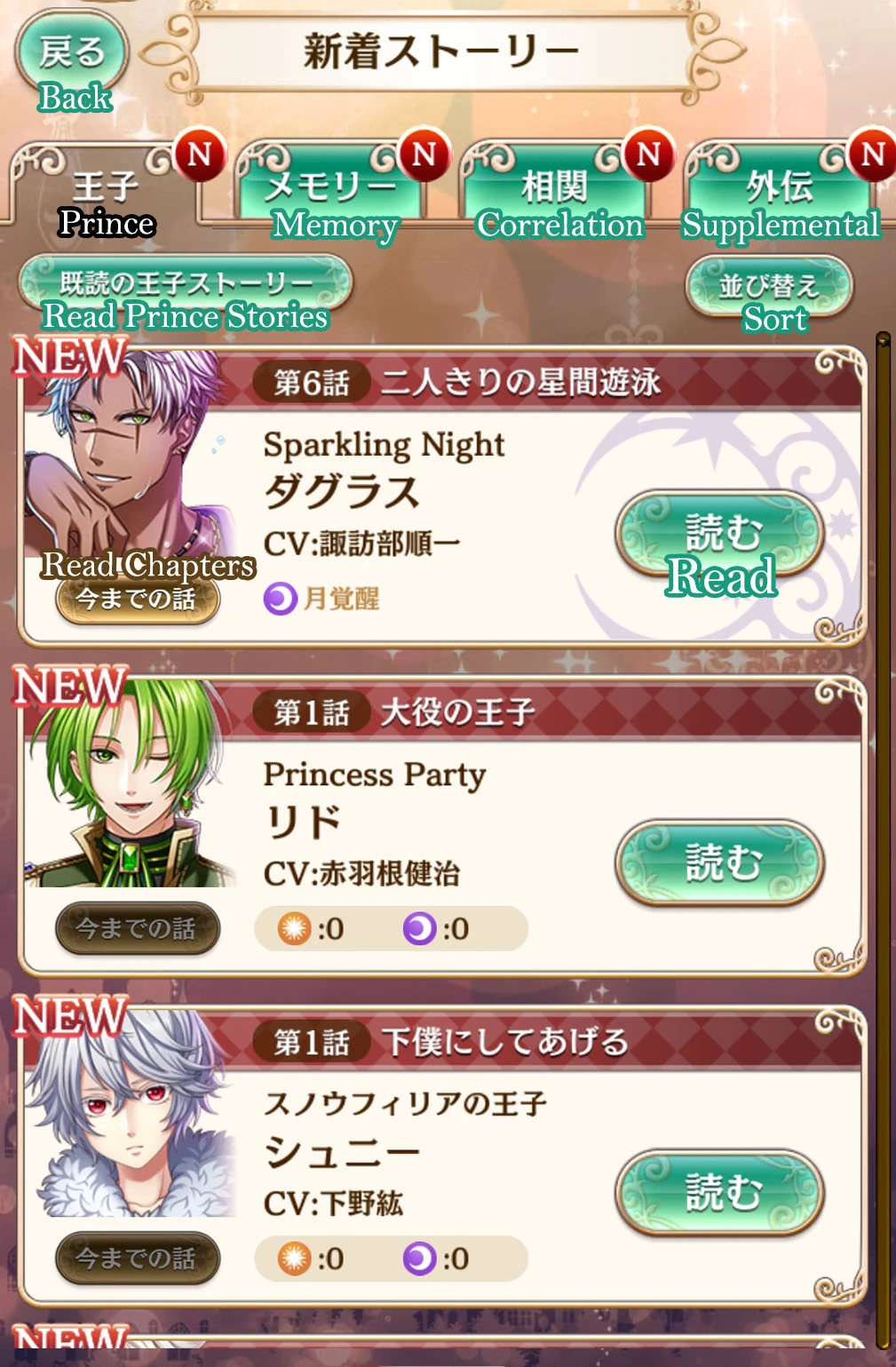896x1367 pixels.
Task: Read Lid's Princess Party chapter 1
Action: pos(720,862)
